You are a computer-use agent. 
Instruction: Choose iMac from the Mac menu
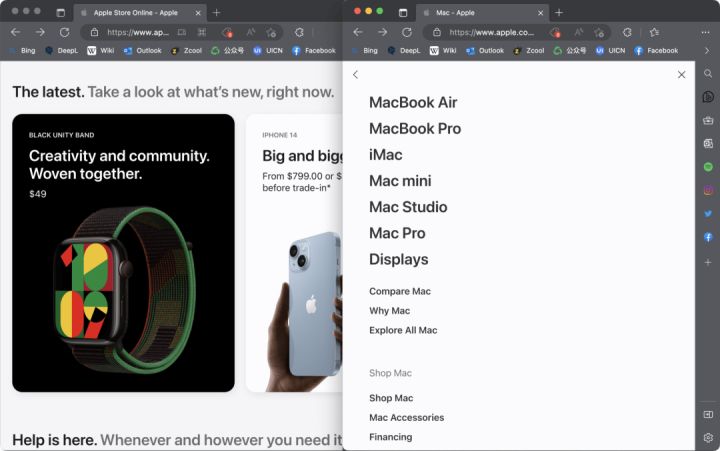[385, 155]
